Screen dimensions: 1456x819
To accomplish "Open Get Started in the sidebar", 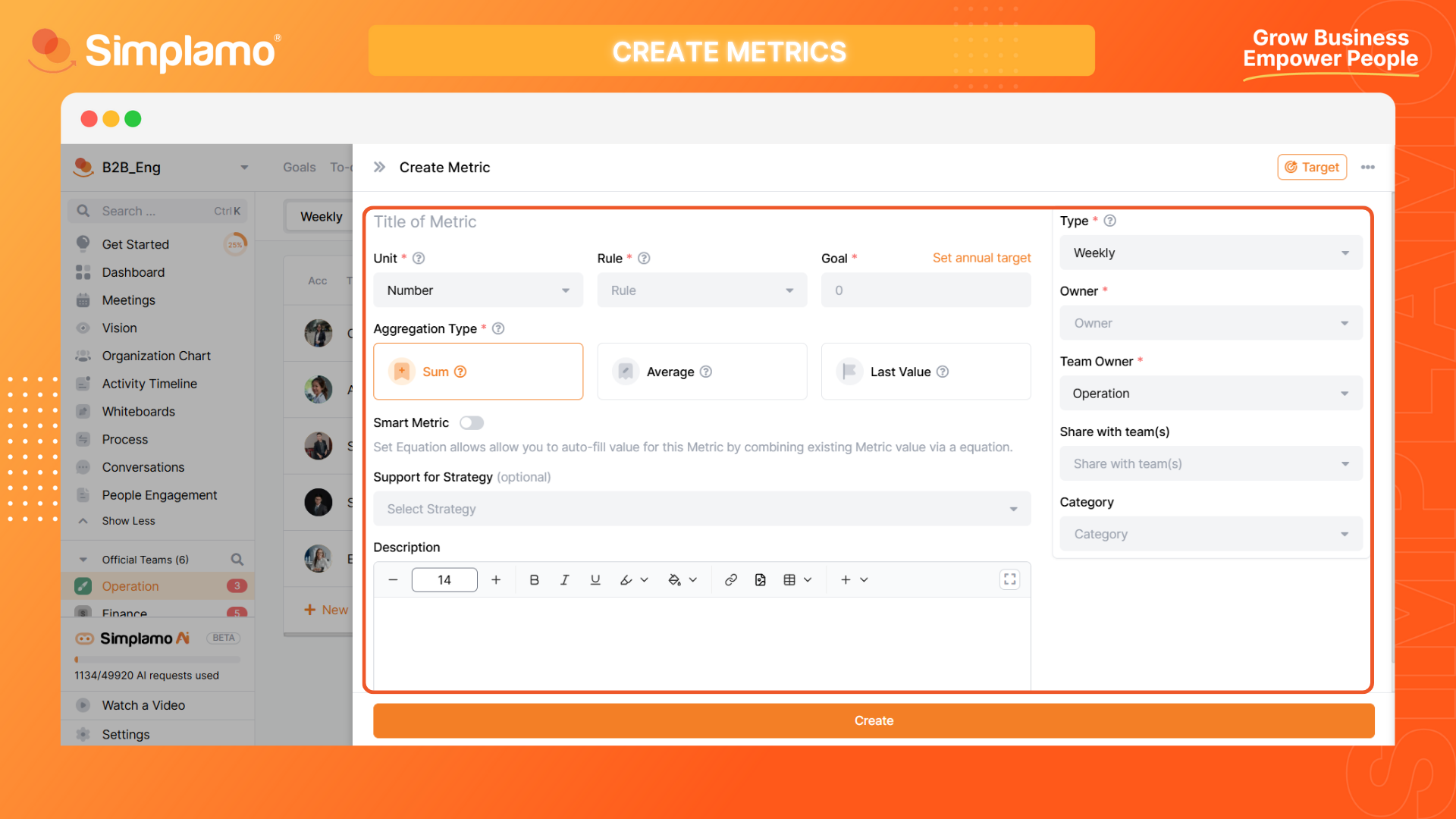I will [x=135, y=244].
